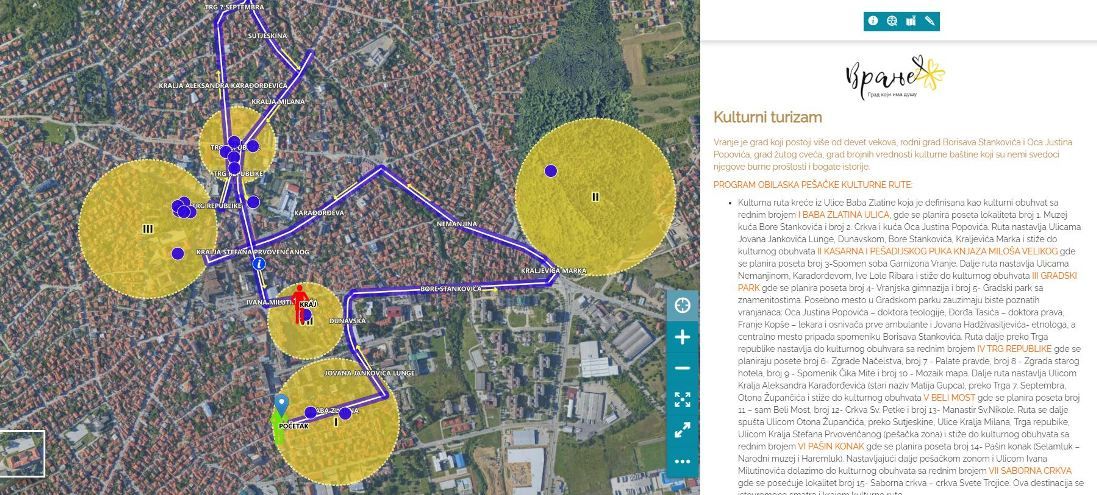Image resolution: width=1097 pixels, height=495 pixels.
Task: Click the locate-me crosshair map button
Action: coord(683,305)
